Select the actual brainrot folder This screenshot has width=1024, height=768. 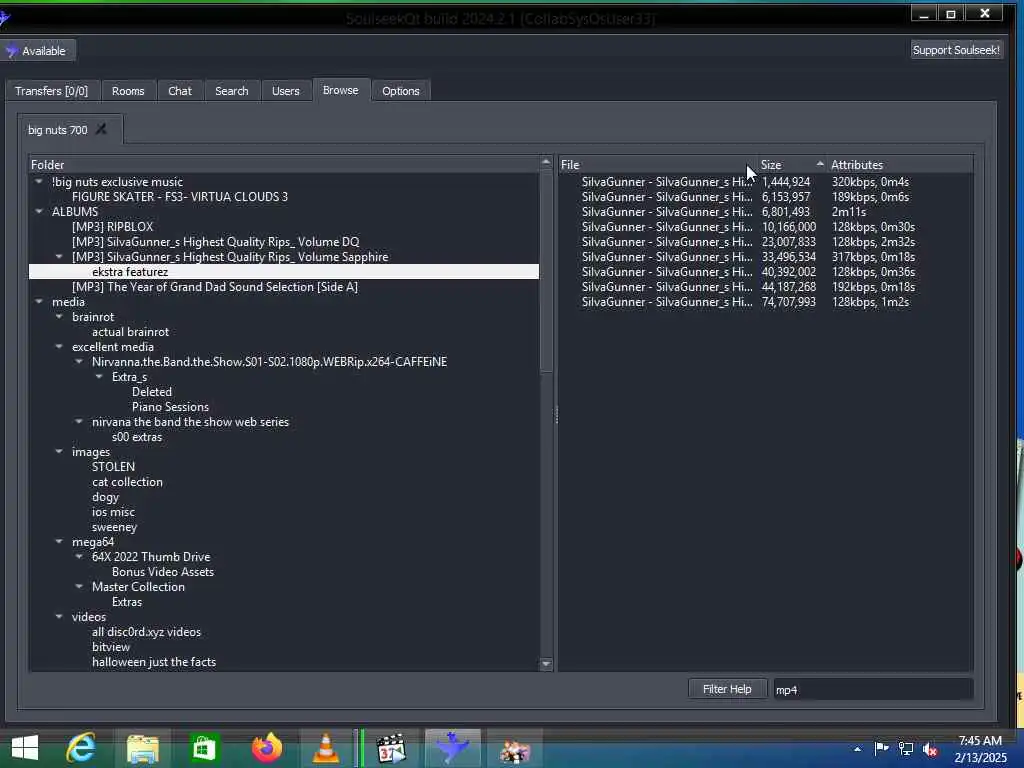pyautogui.click(x=131, y=332)
